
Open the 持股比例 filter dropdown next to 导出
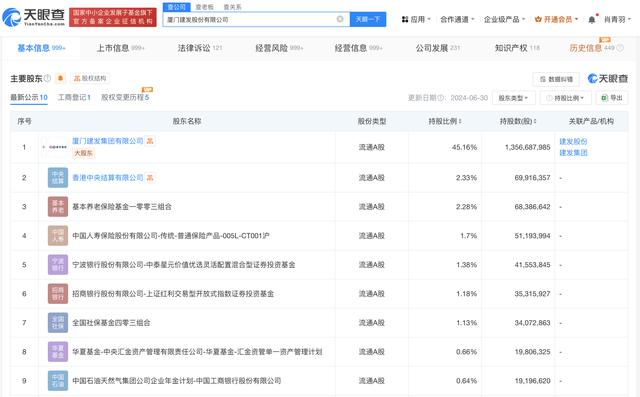pyautogui.click(x=566, y=98)
